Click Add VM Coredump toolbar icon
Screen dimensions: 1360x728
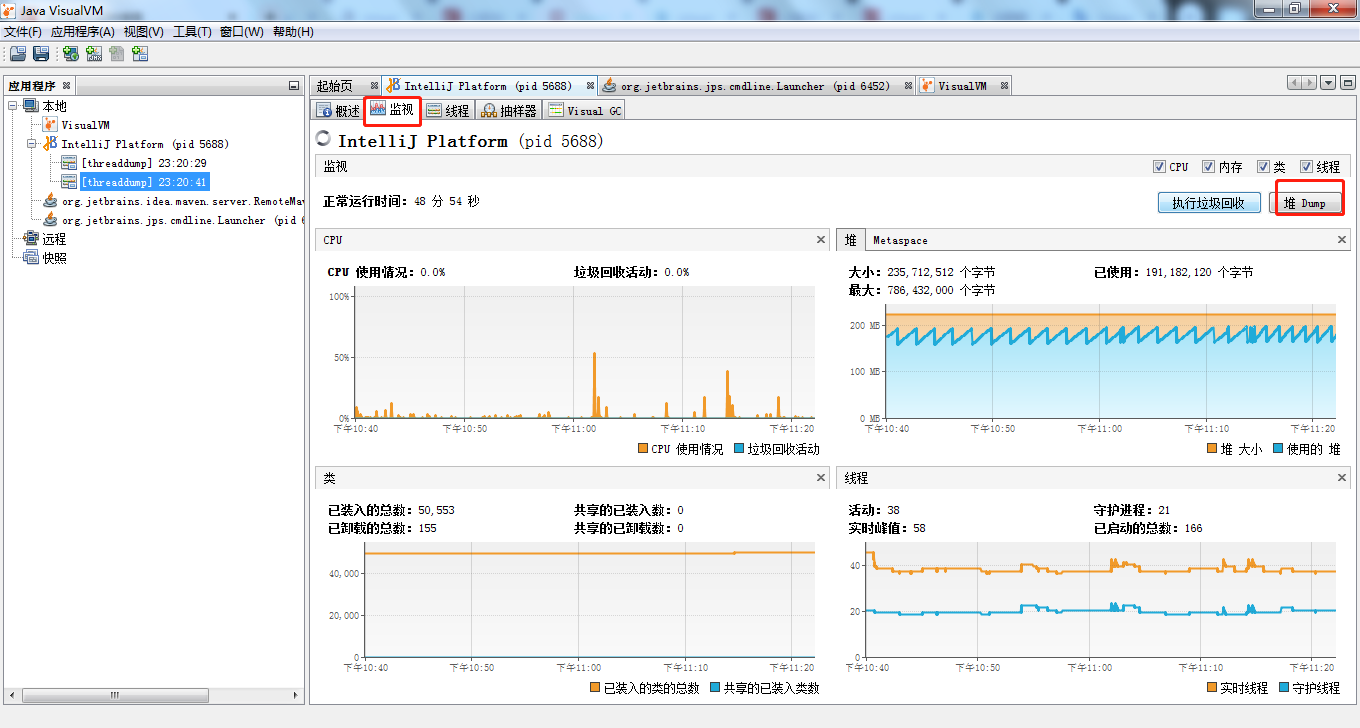point(117,54)
